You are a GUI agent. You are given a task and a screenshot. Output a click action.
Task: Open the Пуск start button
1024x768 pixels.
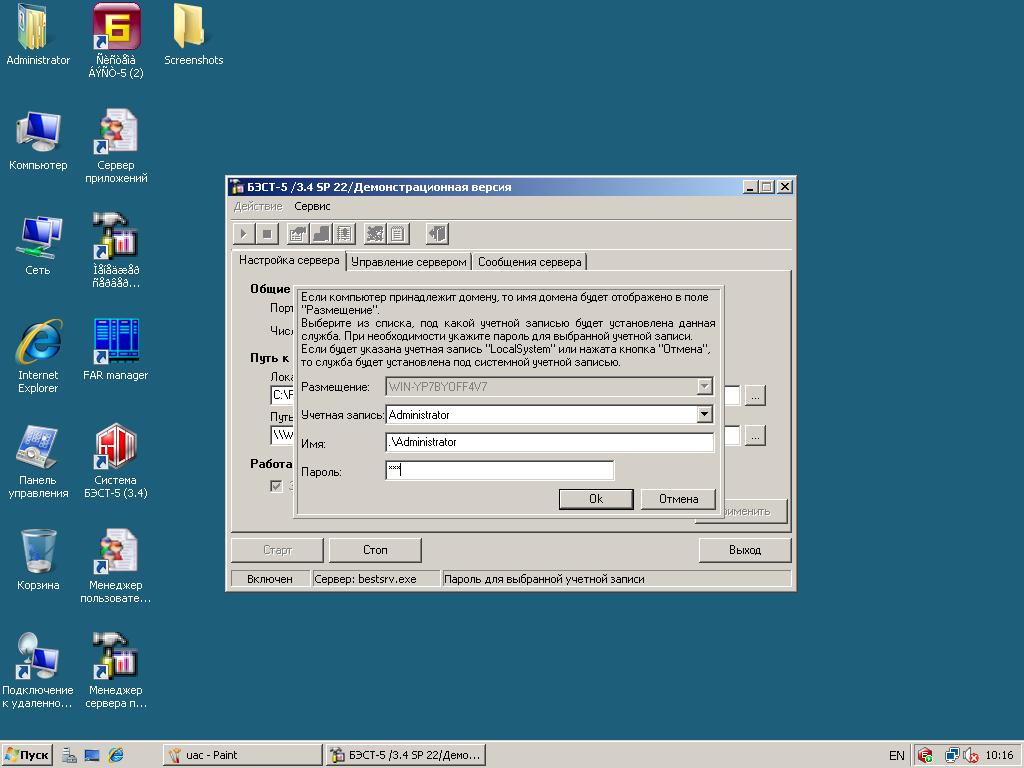[x=27, y=755]
